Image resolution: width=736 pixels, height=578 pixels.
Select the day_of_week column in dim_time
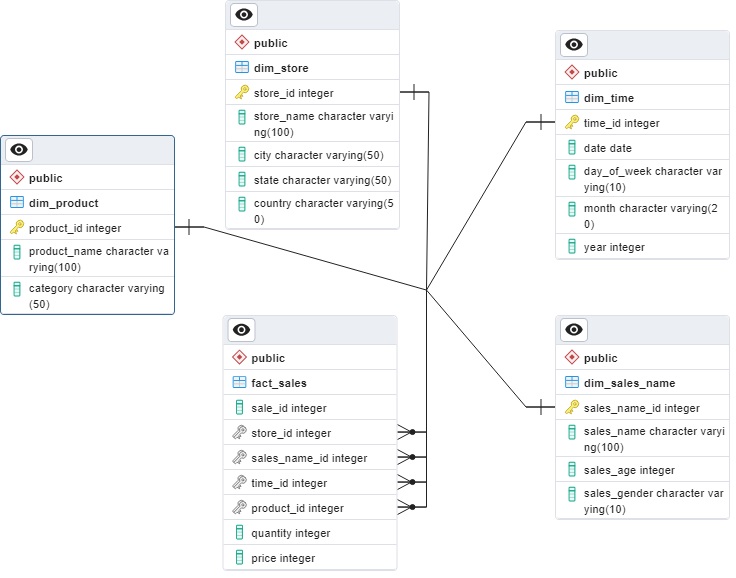click(652, 179)
